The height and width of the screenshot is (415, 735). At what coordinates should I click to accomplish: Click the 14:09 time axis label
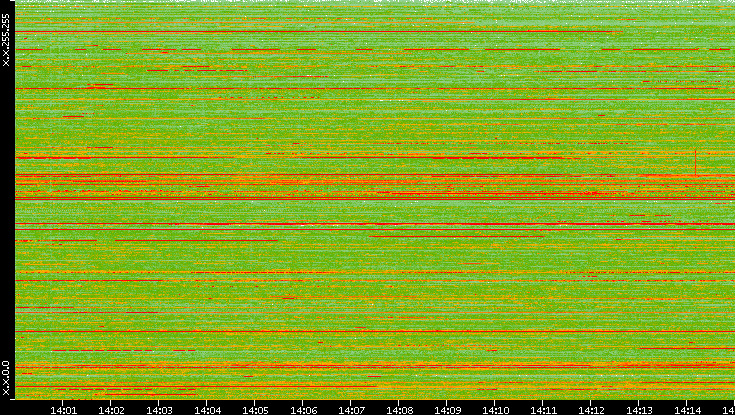click(x=447, y=410)
